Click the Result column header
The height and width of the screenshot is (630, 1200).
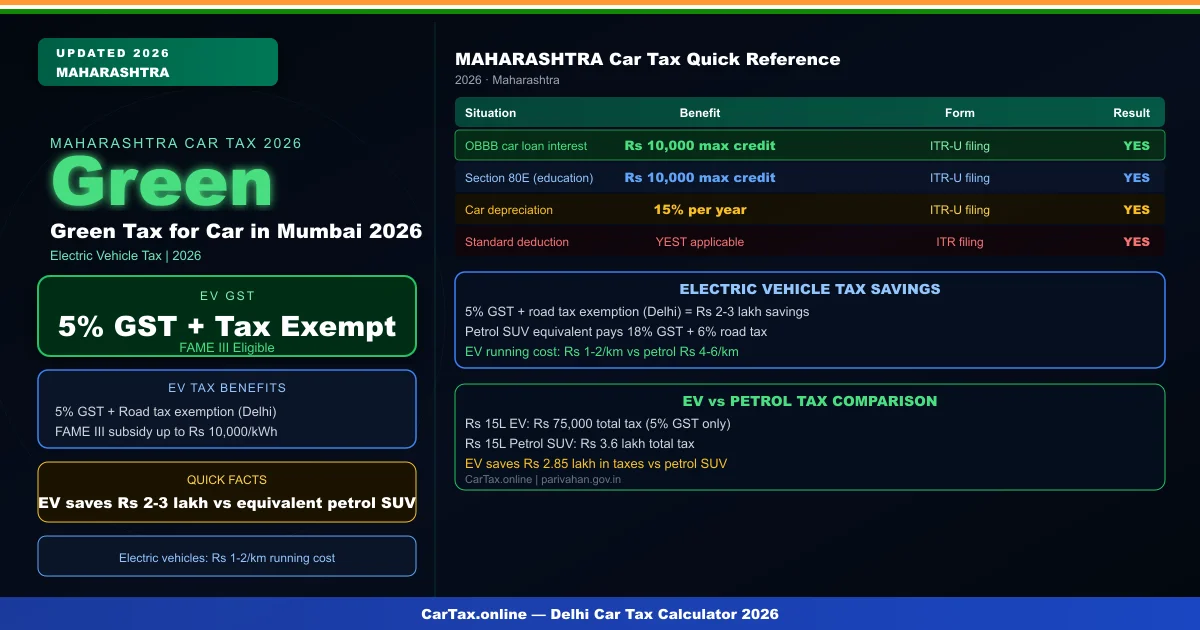(x=1132, y=113)
